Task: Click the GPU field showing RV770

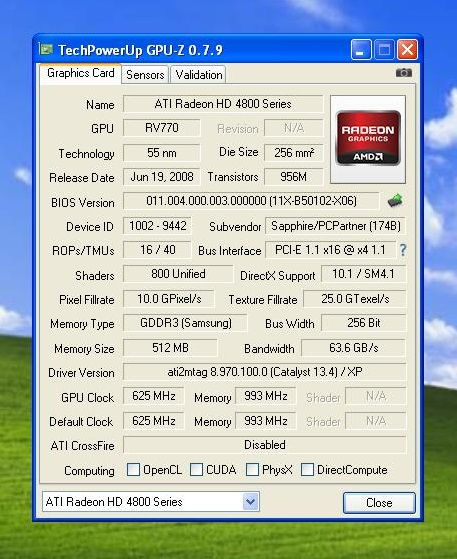Action: [161, 128]
